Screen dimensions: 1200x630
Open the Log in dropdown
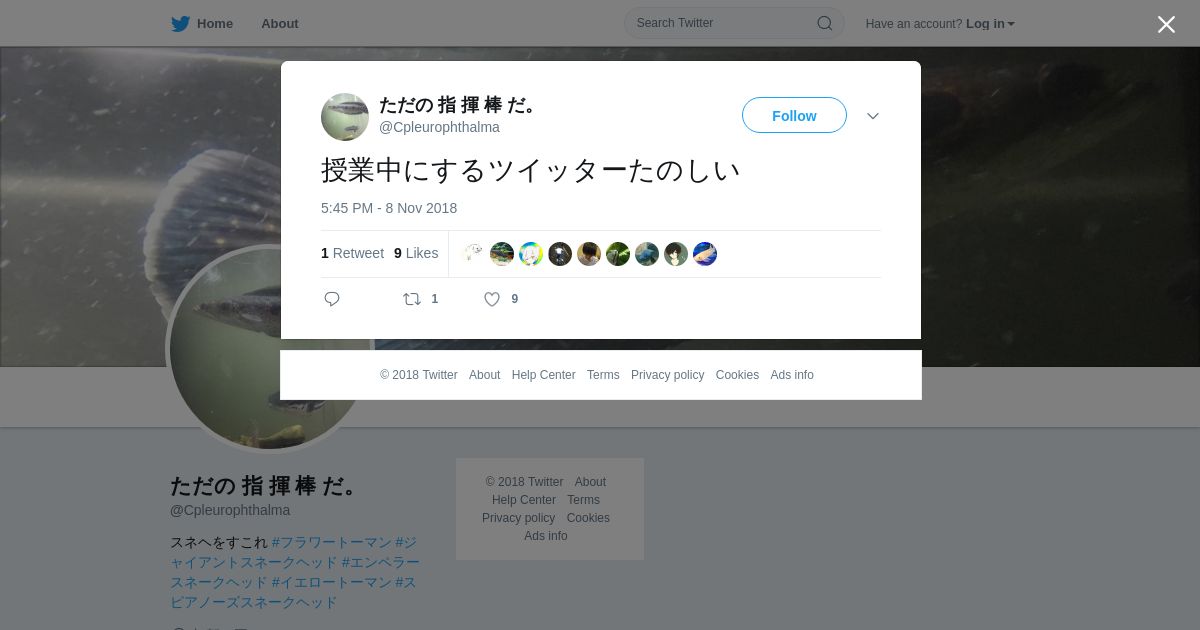[x=990, y=24]
